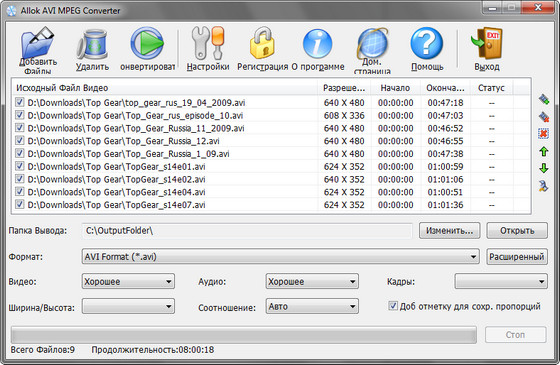Screen dimensions: 560x365
Task: Open the Дом. страница globe icon
Action: coord(372,44)
